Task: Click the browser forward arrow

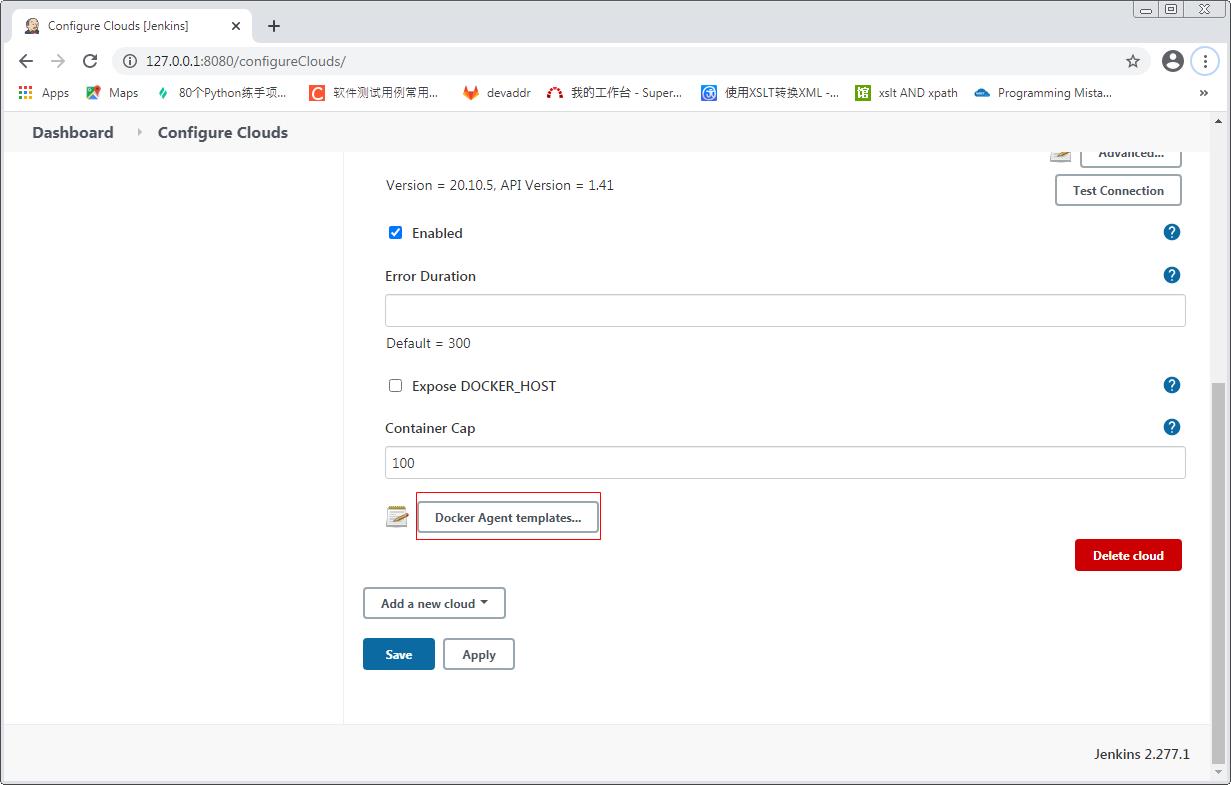Action: (x=58, y=61)
